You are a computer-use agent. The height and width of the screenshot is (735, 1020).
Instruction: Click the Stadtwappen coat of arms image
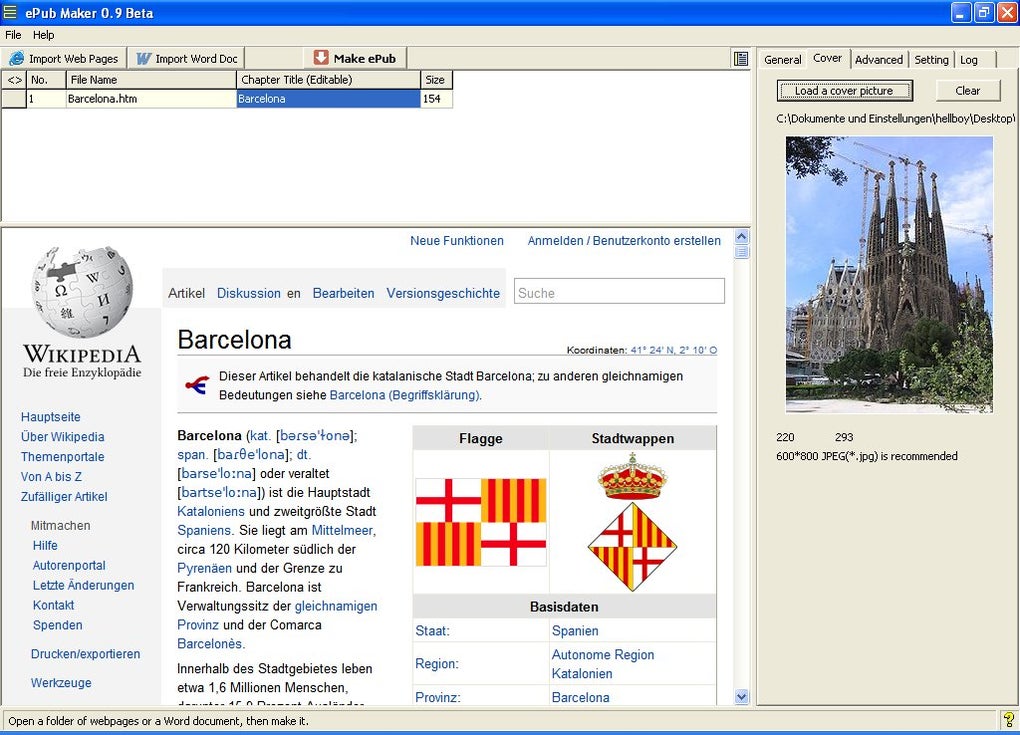pyautogui.click(x=632, y=522)
